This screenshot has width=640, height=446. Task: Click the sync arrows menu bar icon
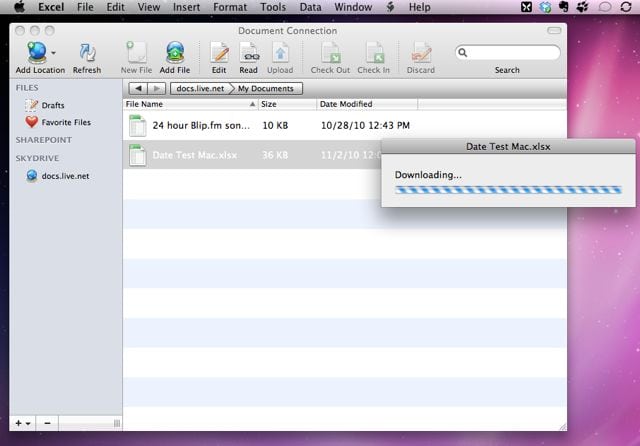coord(626,7)
